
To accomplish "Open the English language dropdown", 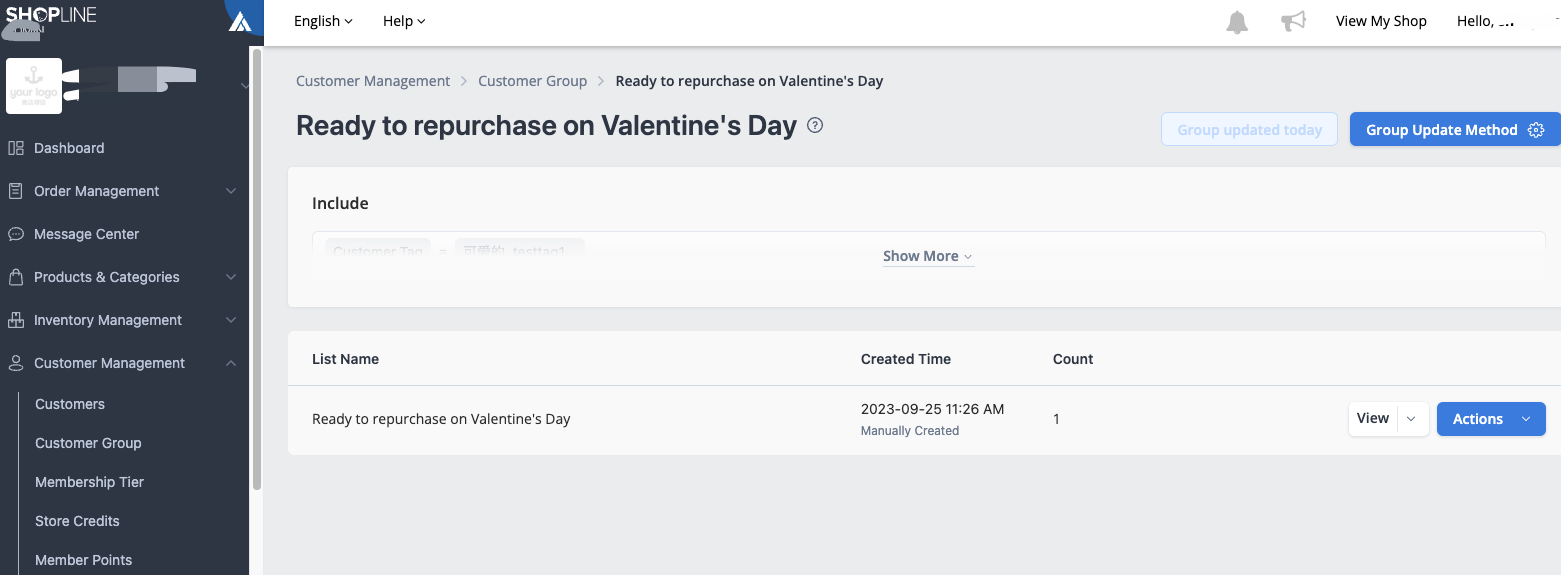I will click(x=323, y=21).
